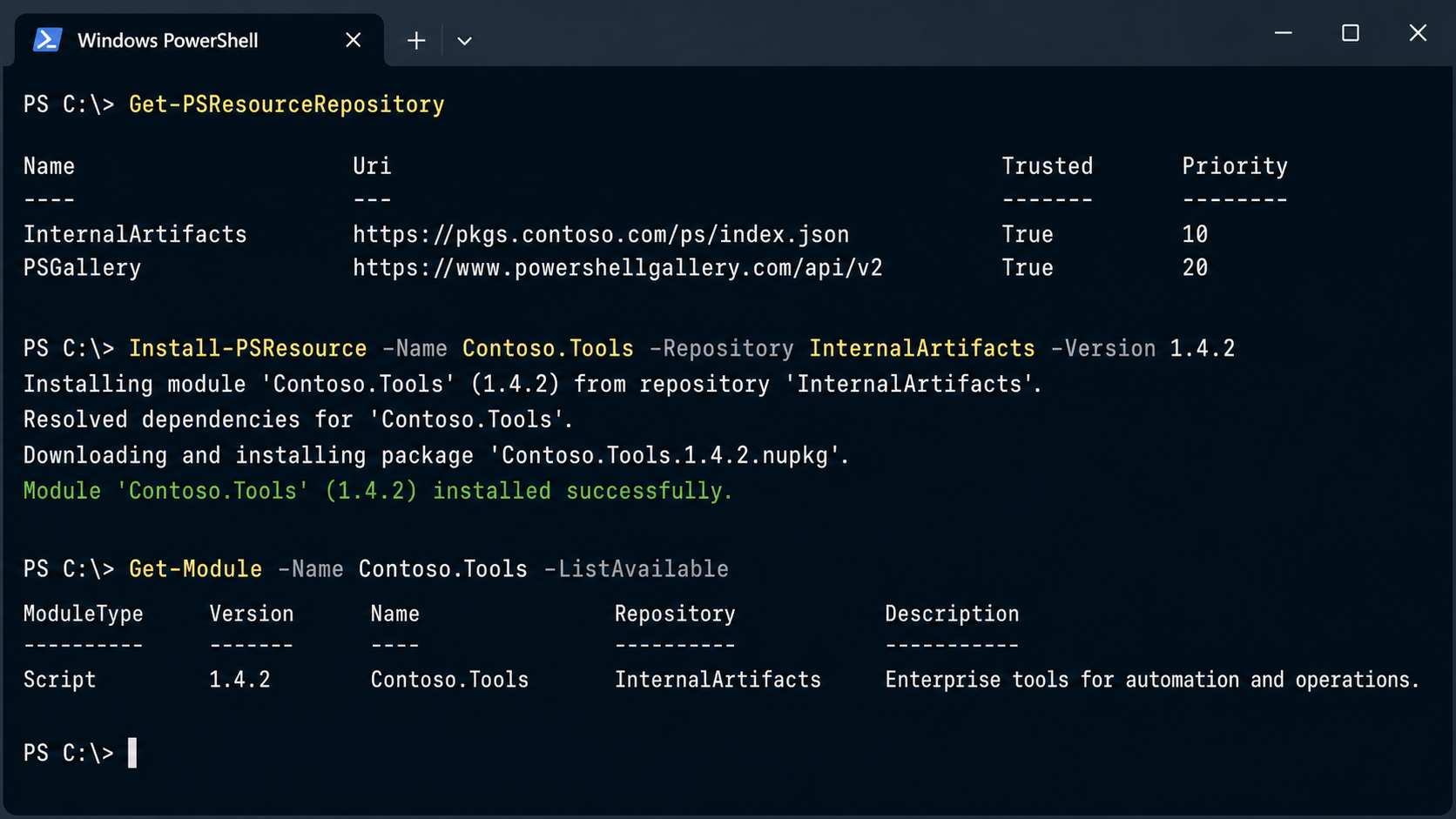Click the priority value 10

1195,234
